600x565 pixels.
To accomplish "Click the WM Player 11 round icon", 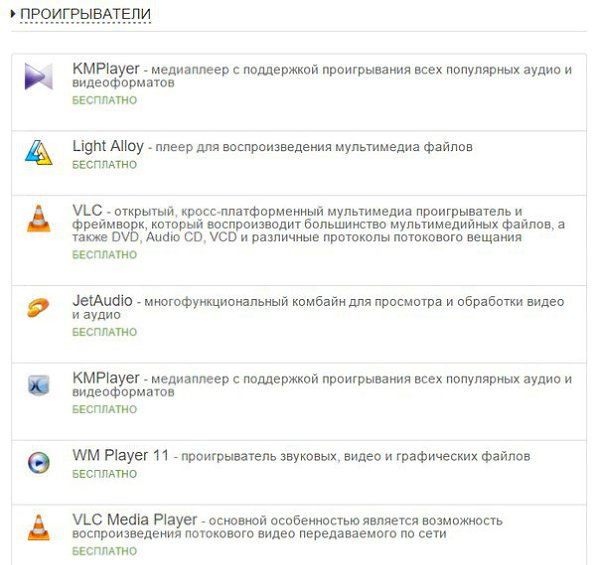I will (39, 462).
